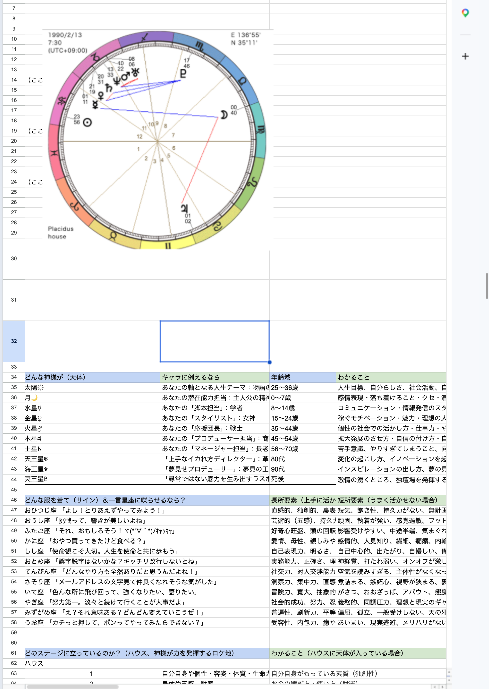Select row header 30
Viewport: 489px width, 689px height.
coord(14,258)
